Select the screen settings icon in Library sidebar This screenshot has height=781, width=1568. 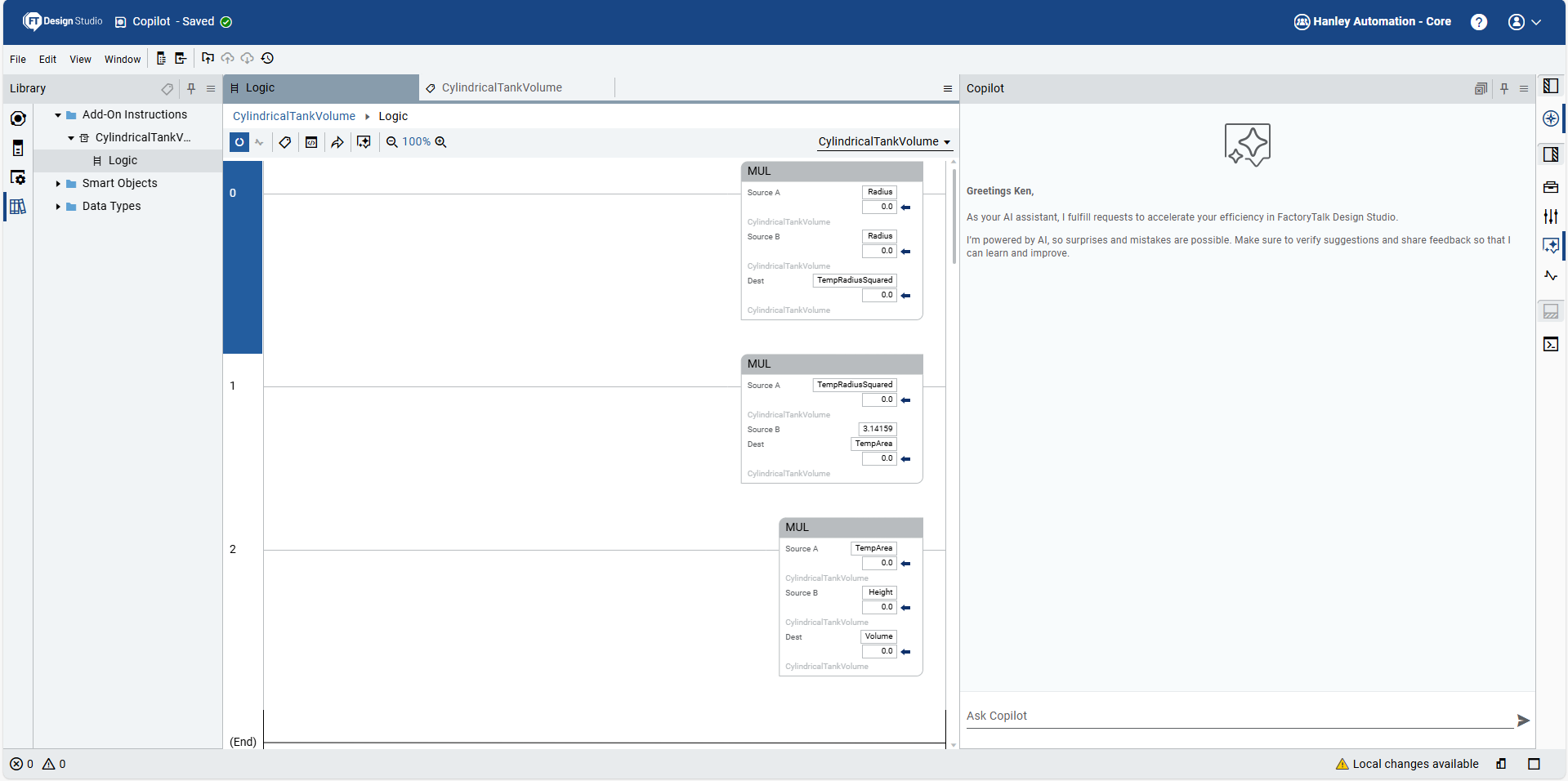point(18,177)
